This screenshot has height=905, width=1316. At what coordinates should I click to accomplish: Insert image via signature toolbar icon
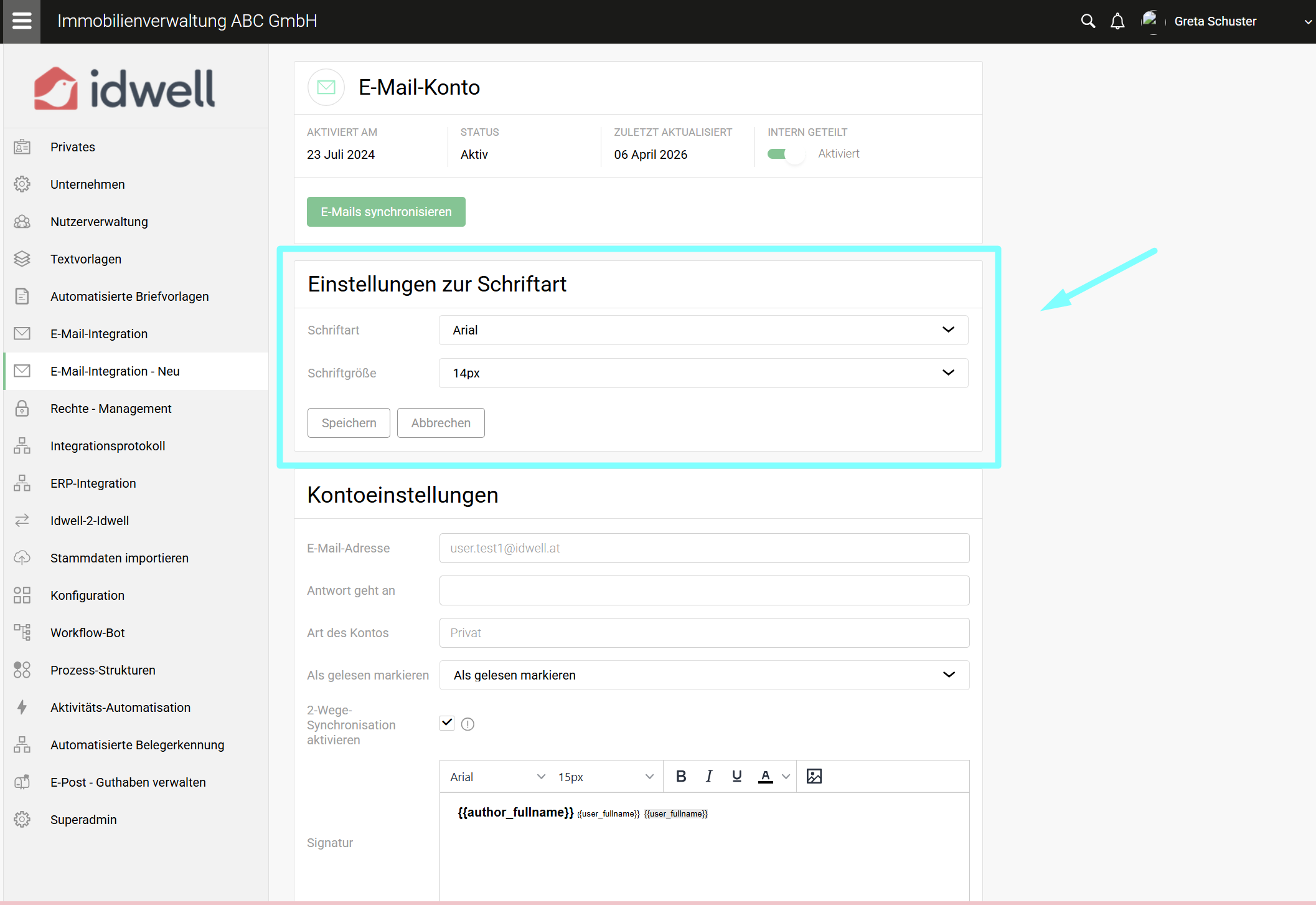tap(814, 776)
